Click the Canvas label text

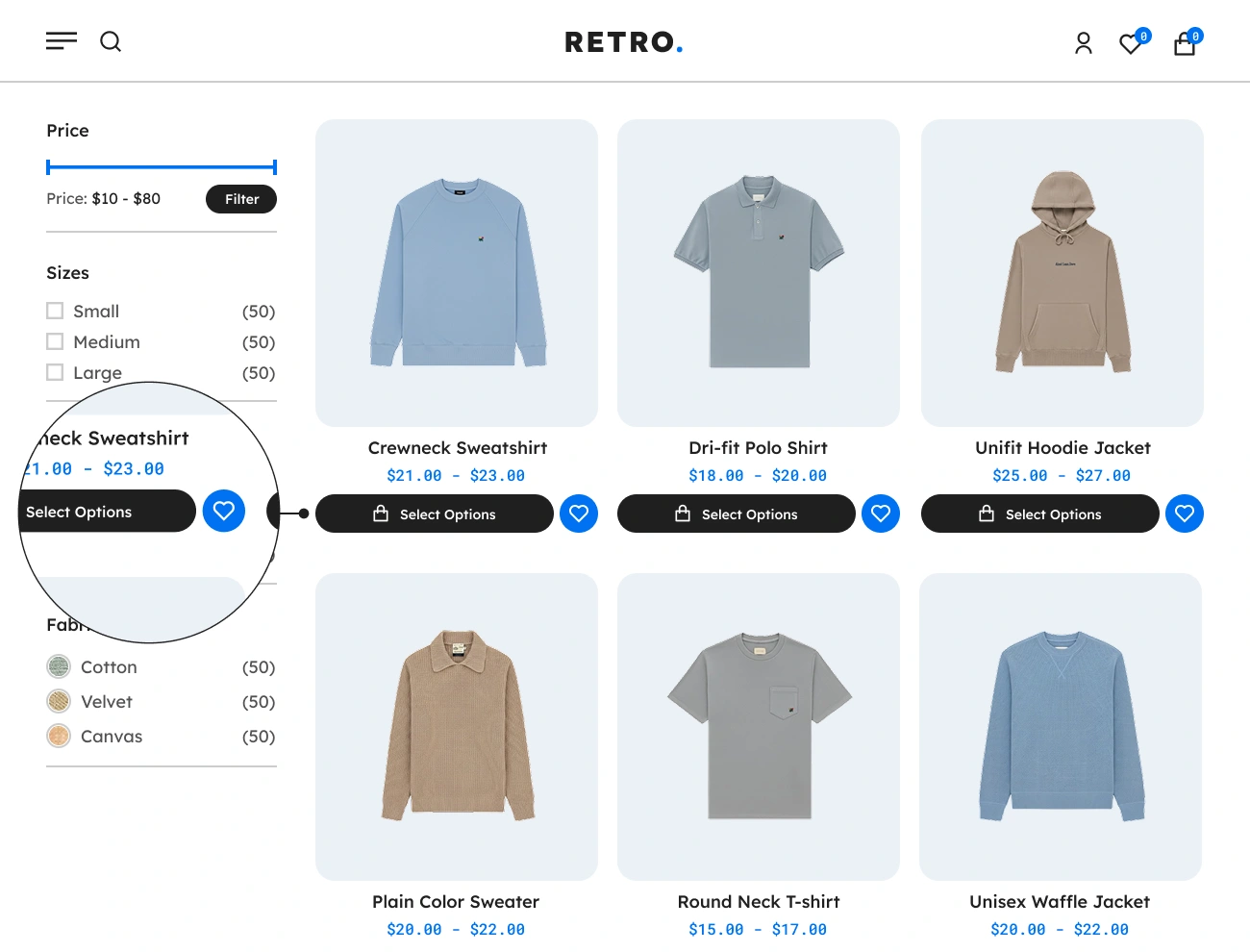[112, 737]
